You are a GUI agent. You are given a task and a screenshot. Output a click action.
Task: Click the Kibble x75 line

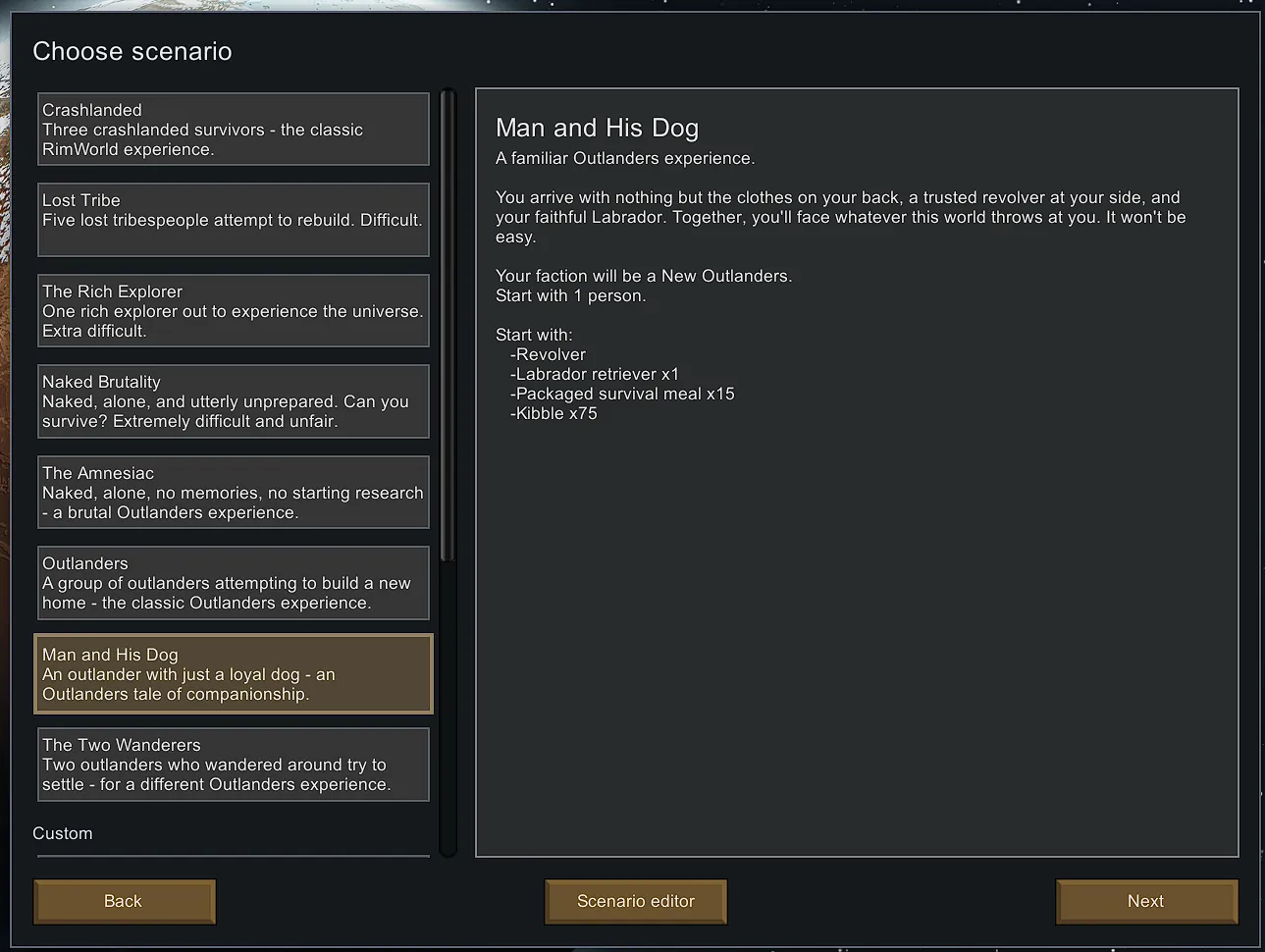pos(555,413)
